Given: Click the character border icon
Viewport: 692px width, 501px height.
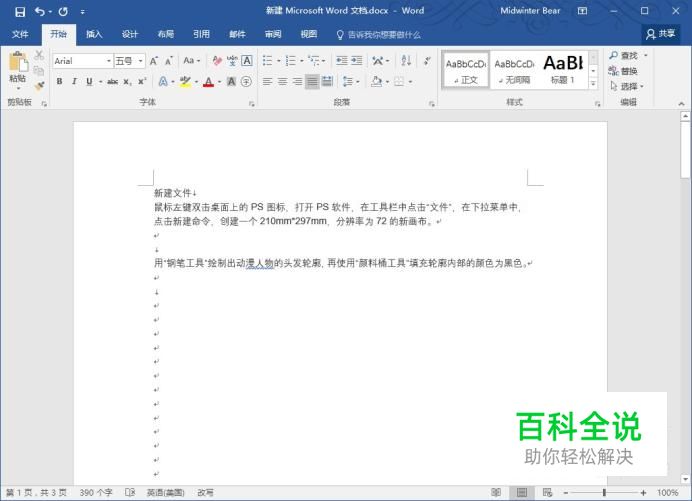Looking at the screenshot, I should click(x=247, y=61).
